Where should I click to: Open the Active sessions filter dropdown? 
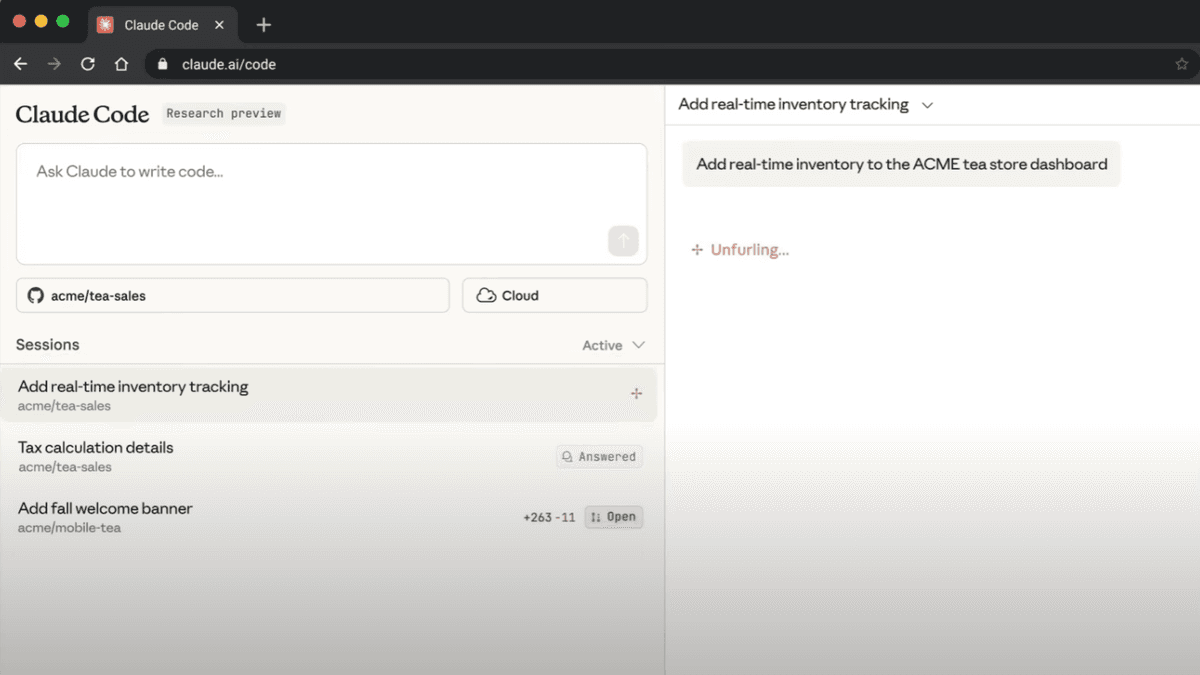[x=613, y=345]
